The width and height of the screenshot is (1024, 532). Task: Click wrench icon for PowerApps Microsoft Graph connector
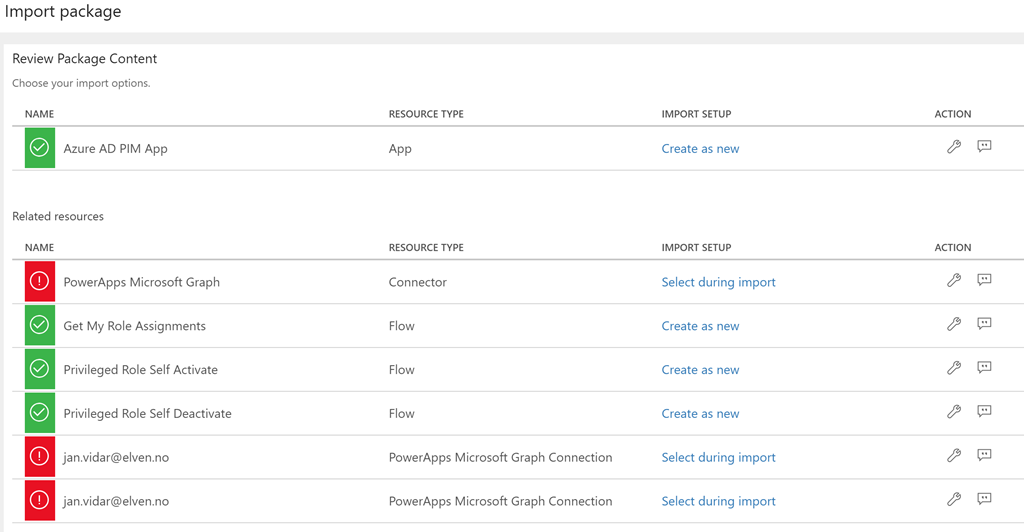point(954,281)
